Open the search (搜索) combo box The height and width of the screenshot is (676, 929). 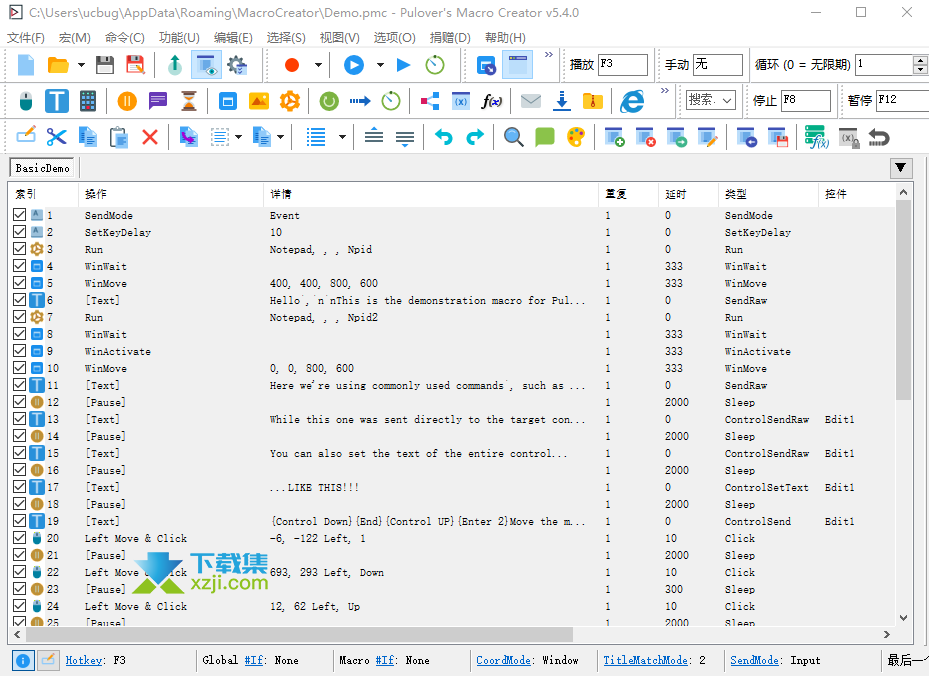(x=711, y=100)
